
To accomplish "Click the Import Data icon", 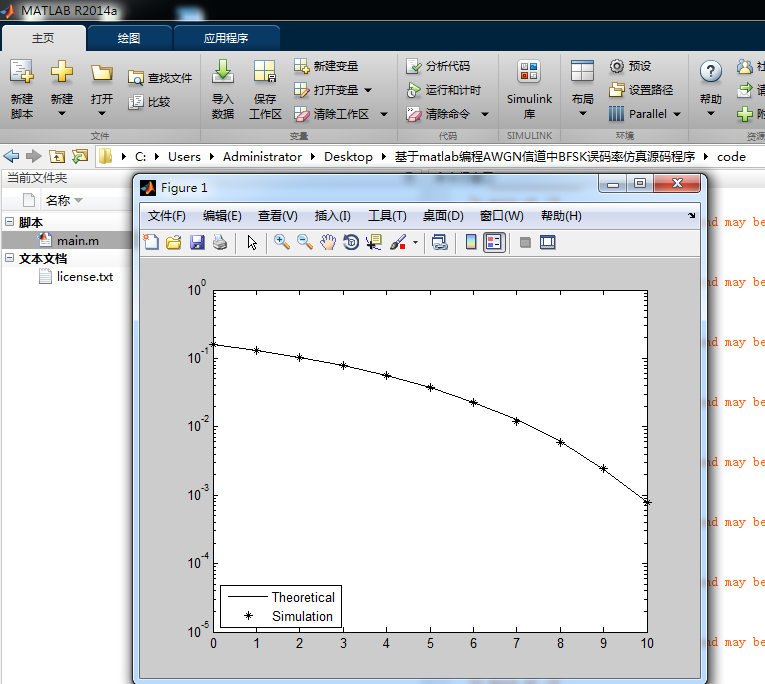I will pos(223,71).
